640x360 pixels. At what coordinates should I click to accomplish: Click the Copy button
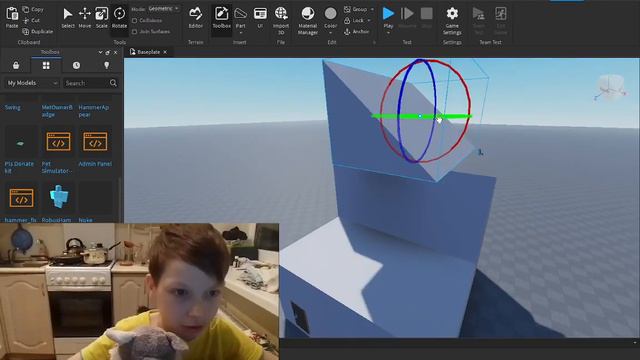tap(33, 9)
